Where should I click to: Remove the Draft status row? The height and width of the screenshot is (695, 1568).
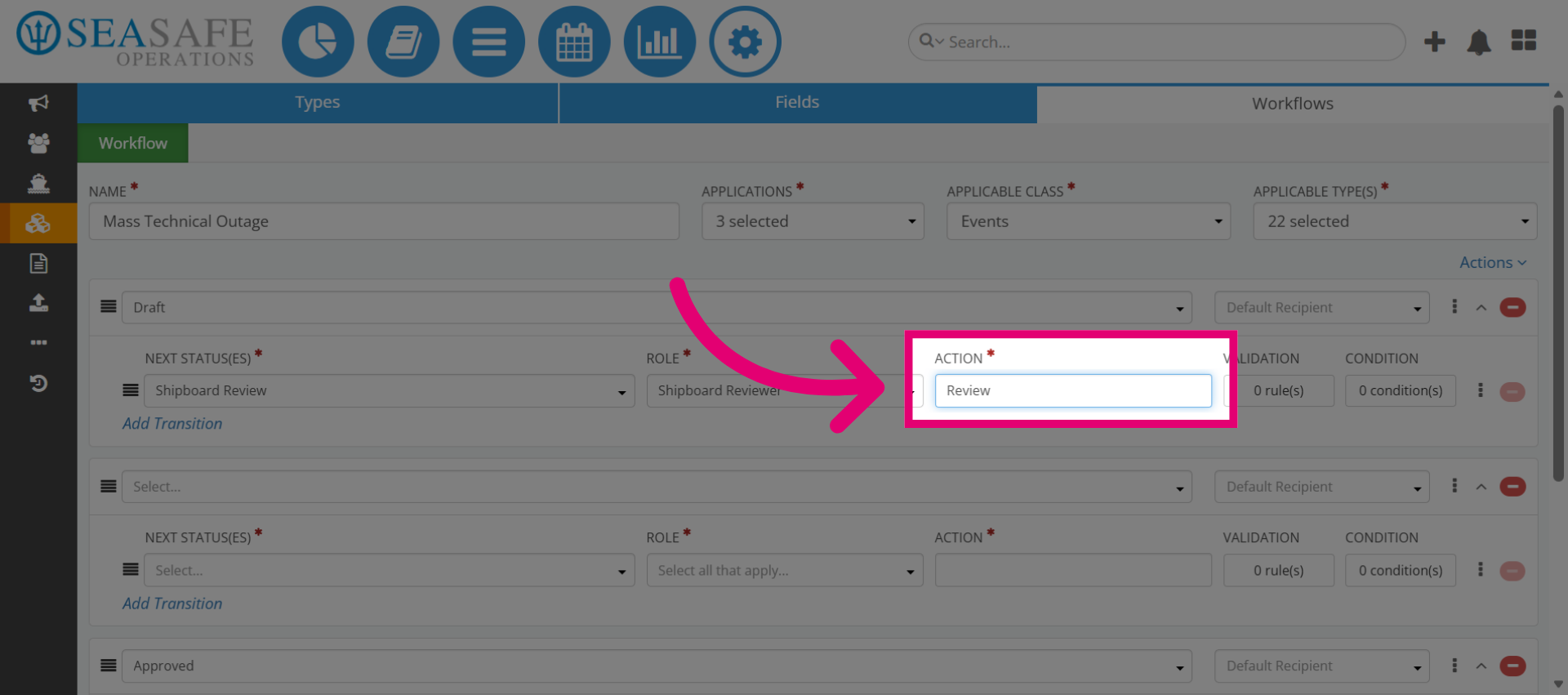[1512, 308]
